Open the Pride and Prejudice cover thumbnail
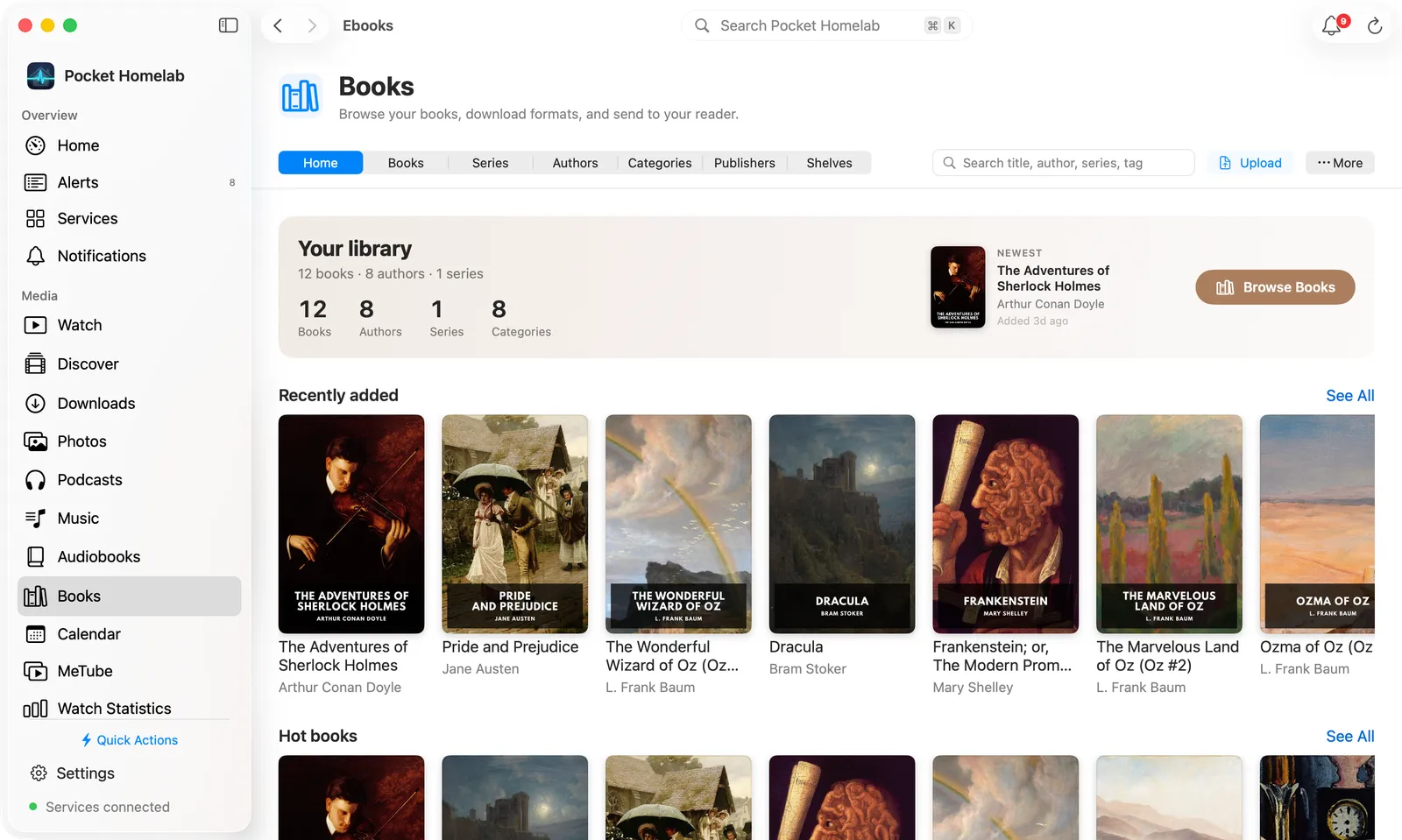The height and width of the screenshot is (840, 1402). [515, 524]
